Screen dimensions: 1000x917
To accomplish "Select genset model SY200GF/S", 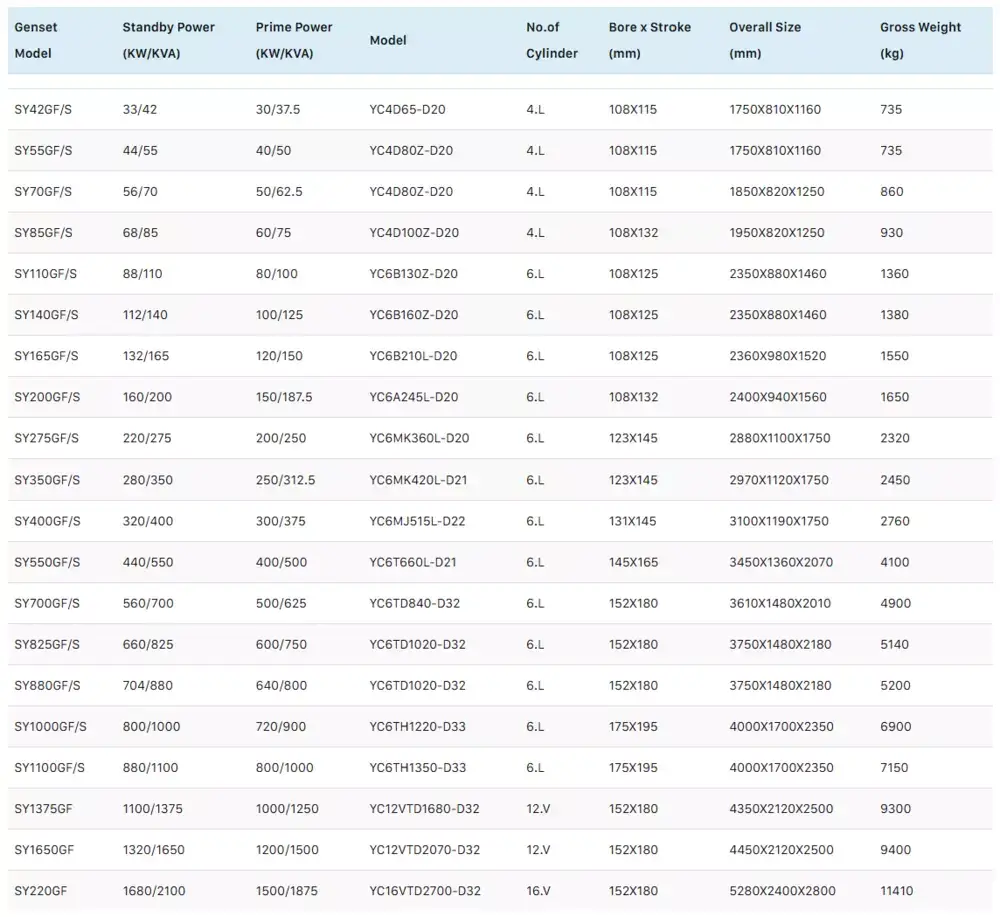I will (x=47, y=397).
